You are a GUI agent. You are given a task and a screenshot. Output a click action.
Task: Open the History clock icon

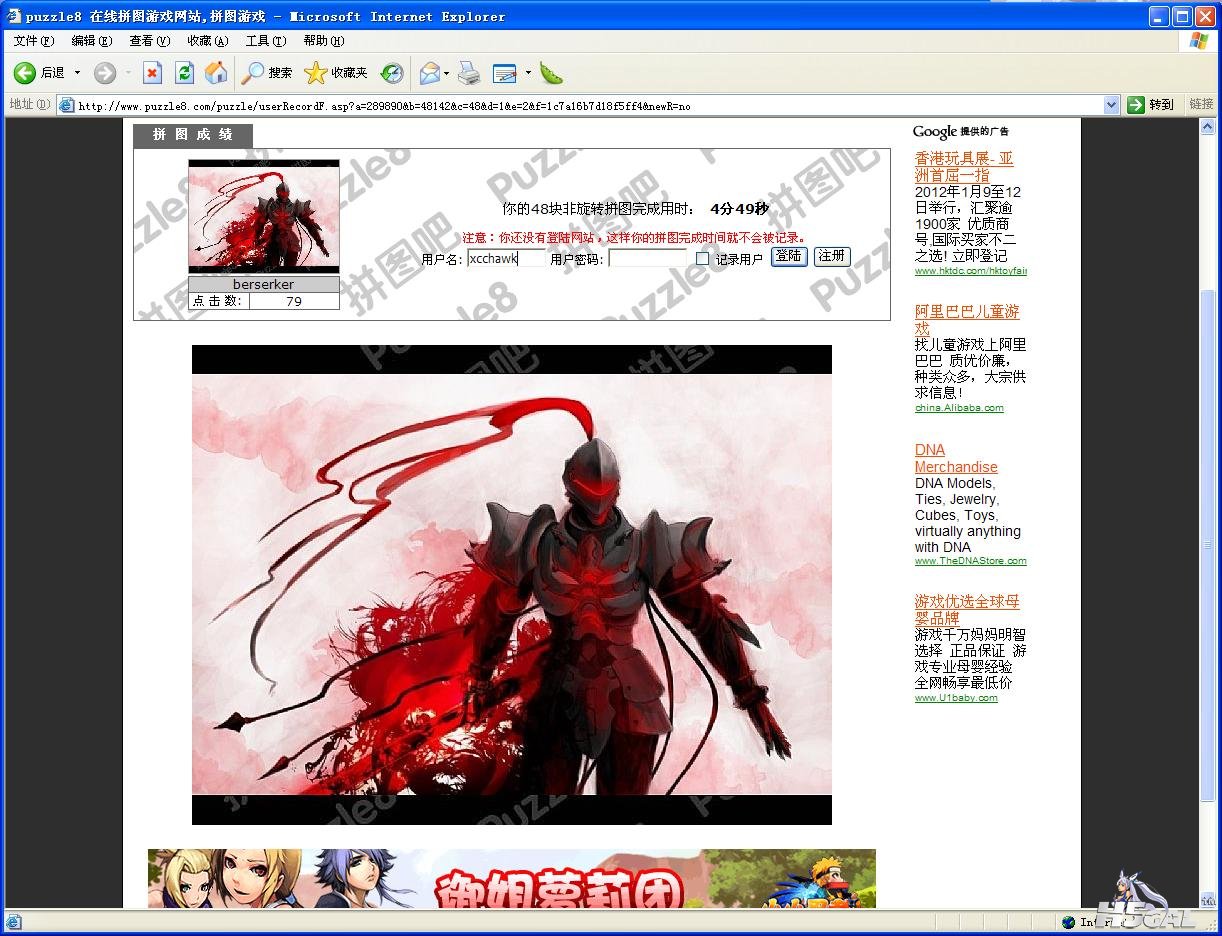pyautogui.click(x=393, y=73)
